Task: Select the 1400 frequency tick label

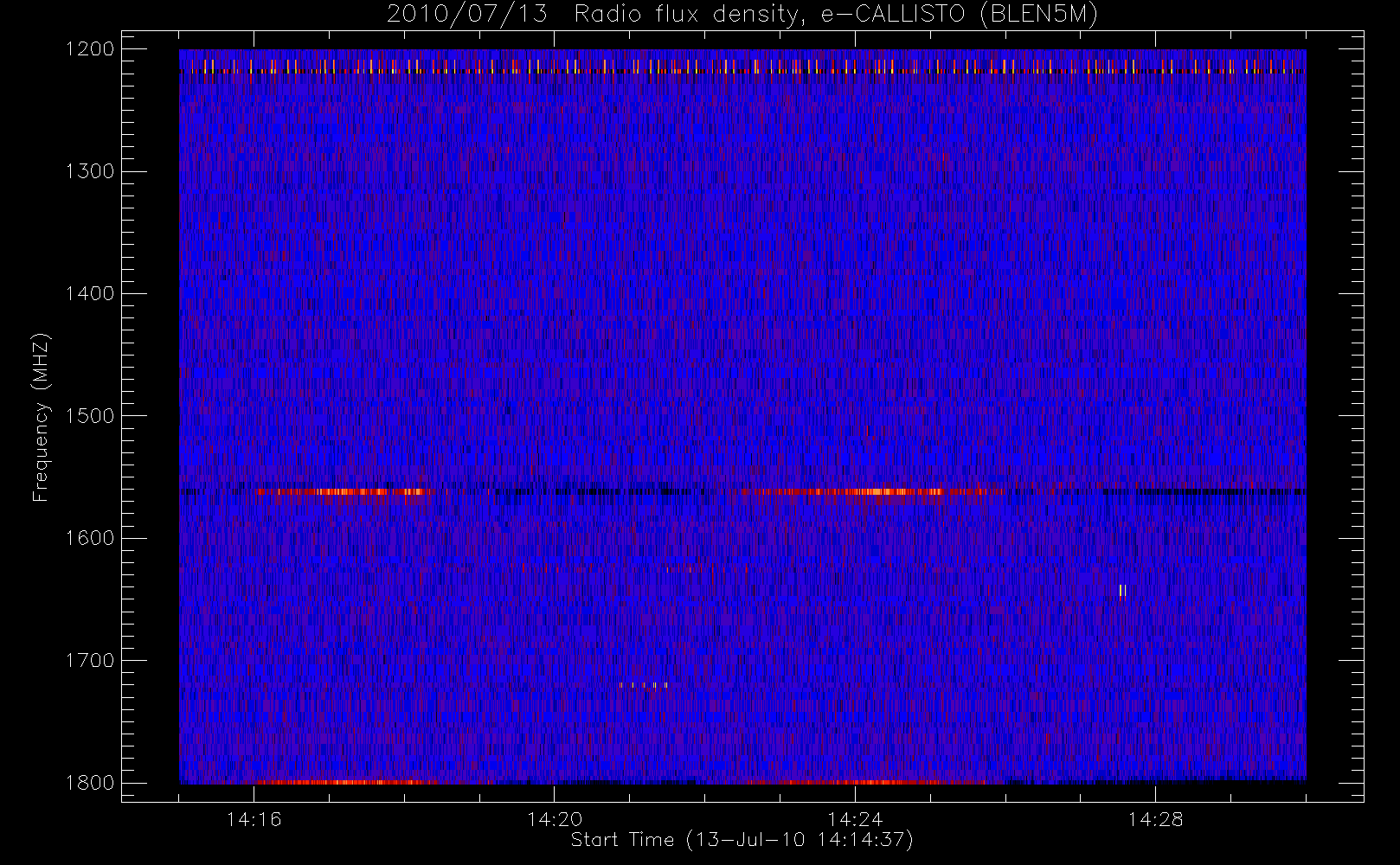Action: 90,294
